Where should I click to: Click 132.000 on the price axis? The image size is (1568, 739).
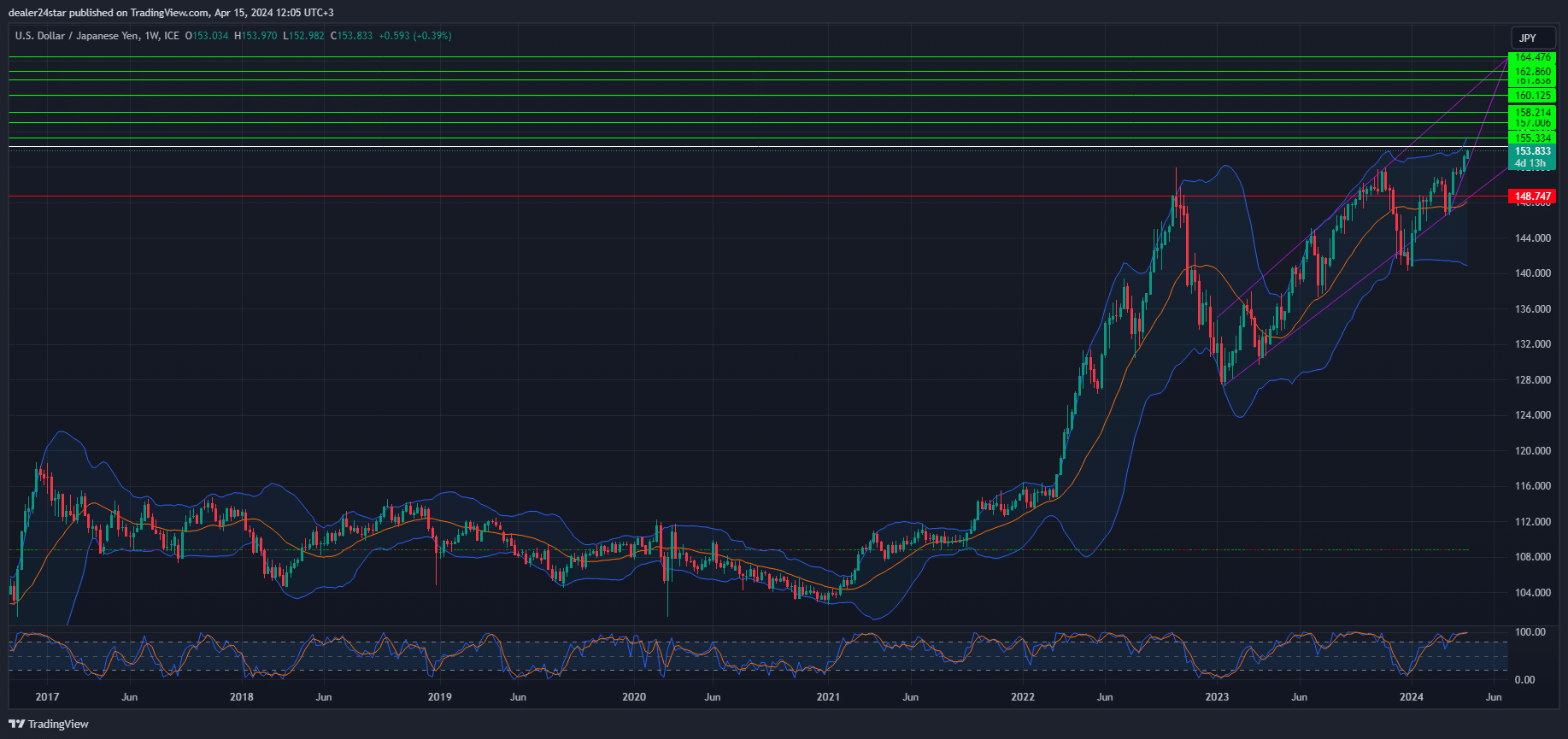click(x=1533, y=344)
